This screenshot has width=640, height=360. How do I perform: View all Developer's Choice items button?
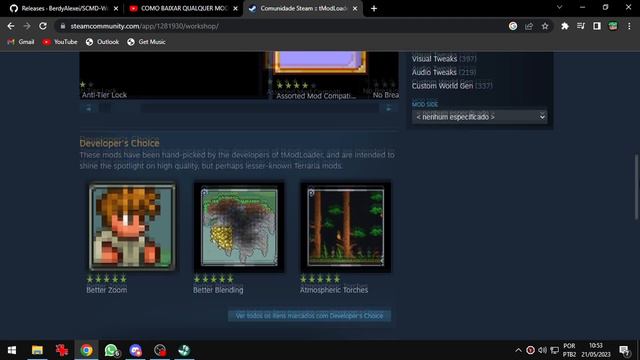click(309, 316)
